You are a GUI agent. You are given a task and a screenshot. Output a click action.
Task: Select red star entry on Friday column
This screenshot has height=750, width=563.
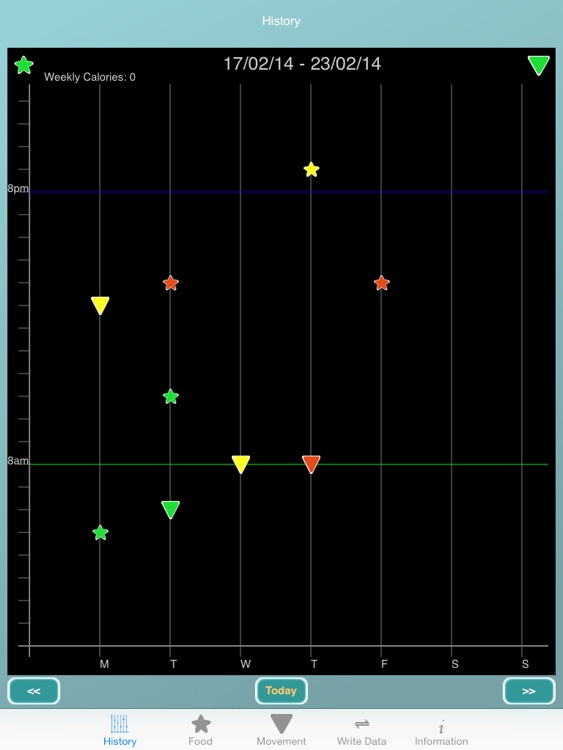point(382,283)
